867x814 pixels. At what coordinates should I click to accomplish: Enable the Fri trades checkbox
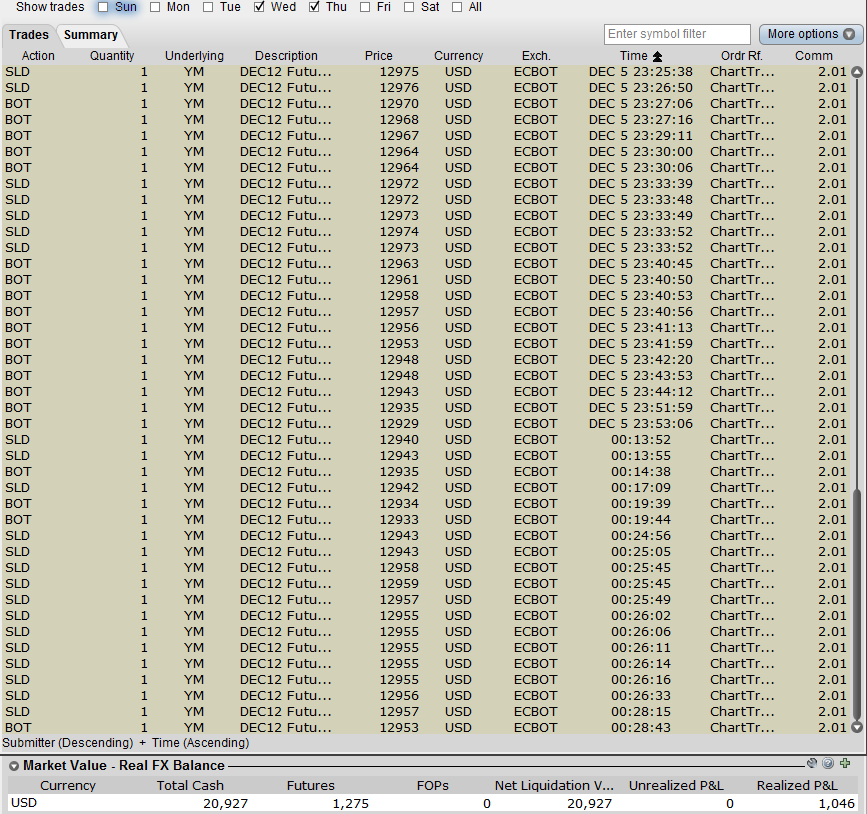coord(365,7)
